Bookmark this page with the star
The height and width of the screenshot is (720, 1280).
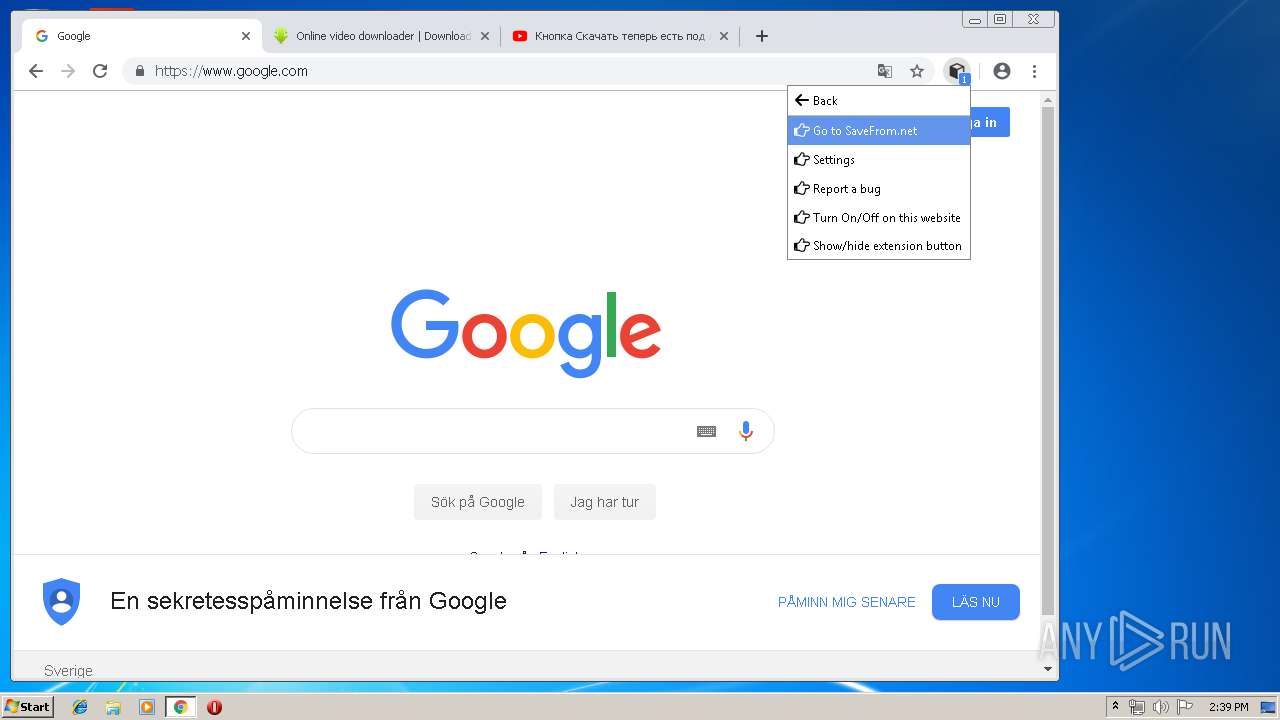(x=917, y=71)
